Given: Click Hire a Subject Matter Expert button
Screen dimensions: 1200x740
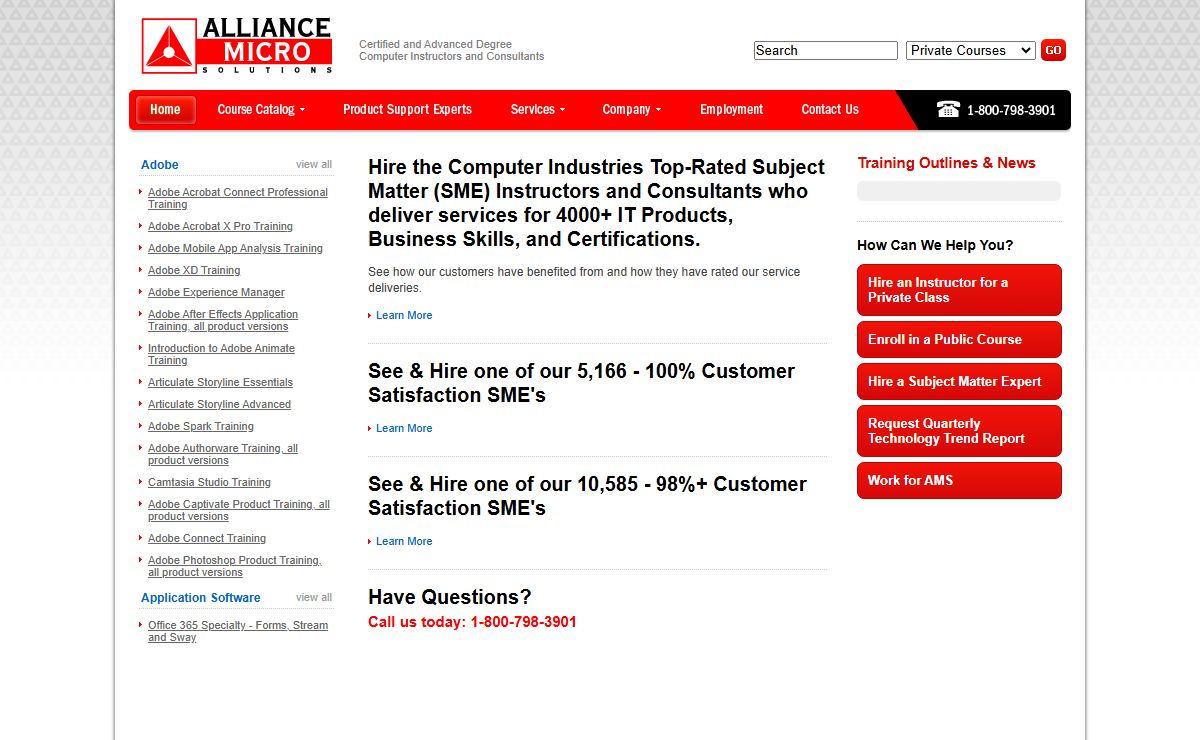Looking at the screenshot, I should (959, 382).
